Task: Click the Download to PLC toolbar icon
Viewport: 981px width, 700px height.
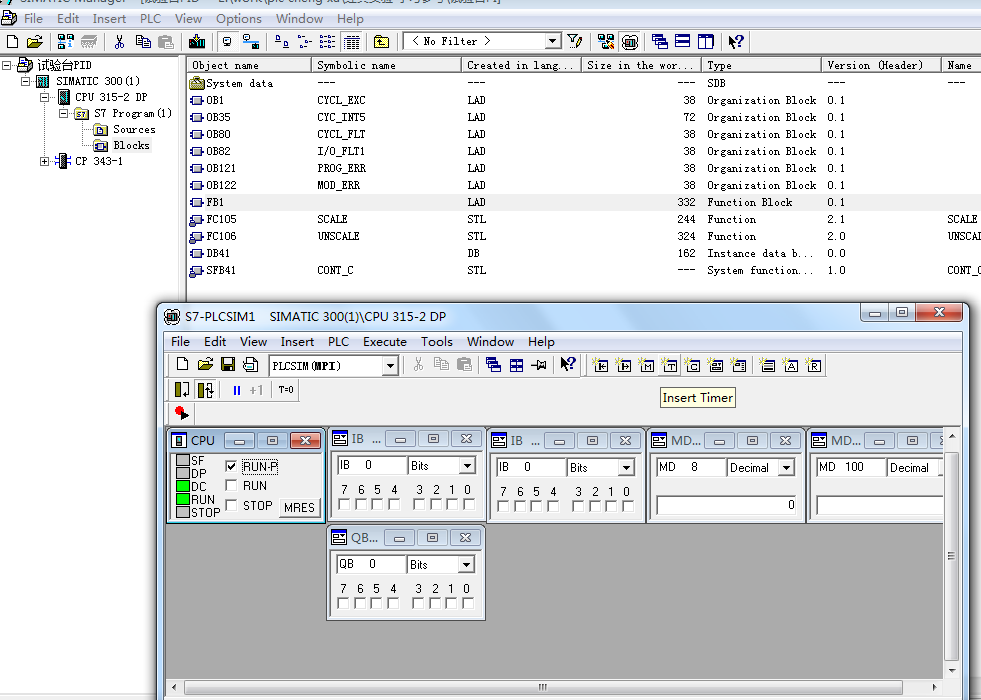Action: (x=197, y=42)
